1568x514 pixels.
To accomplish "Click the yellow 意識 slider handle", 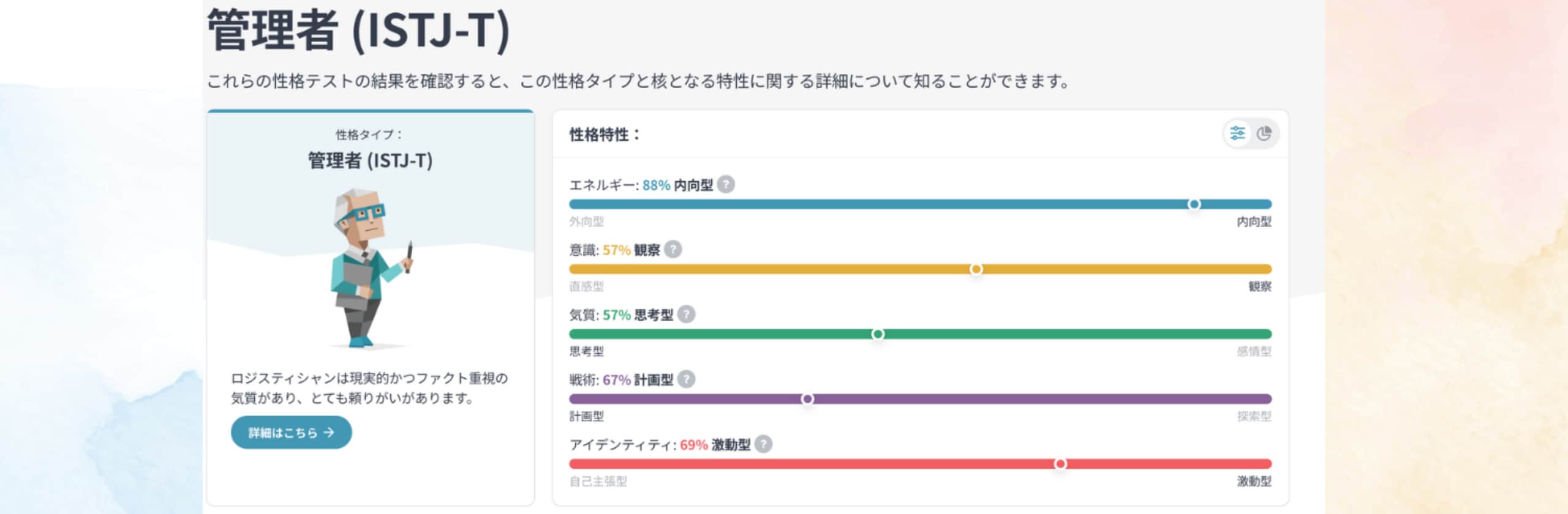I will (976, 269).
